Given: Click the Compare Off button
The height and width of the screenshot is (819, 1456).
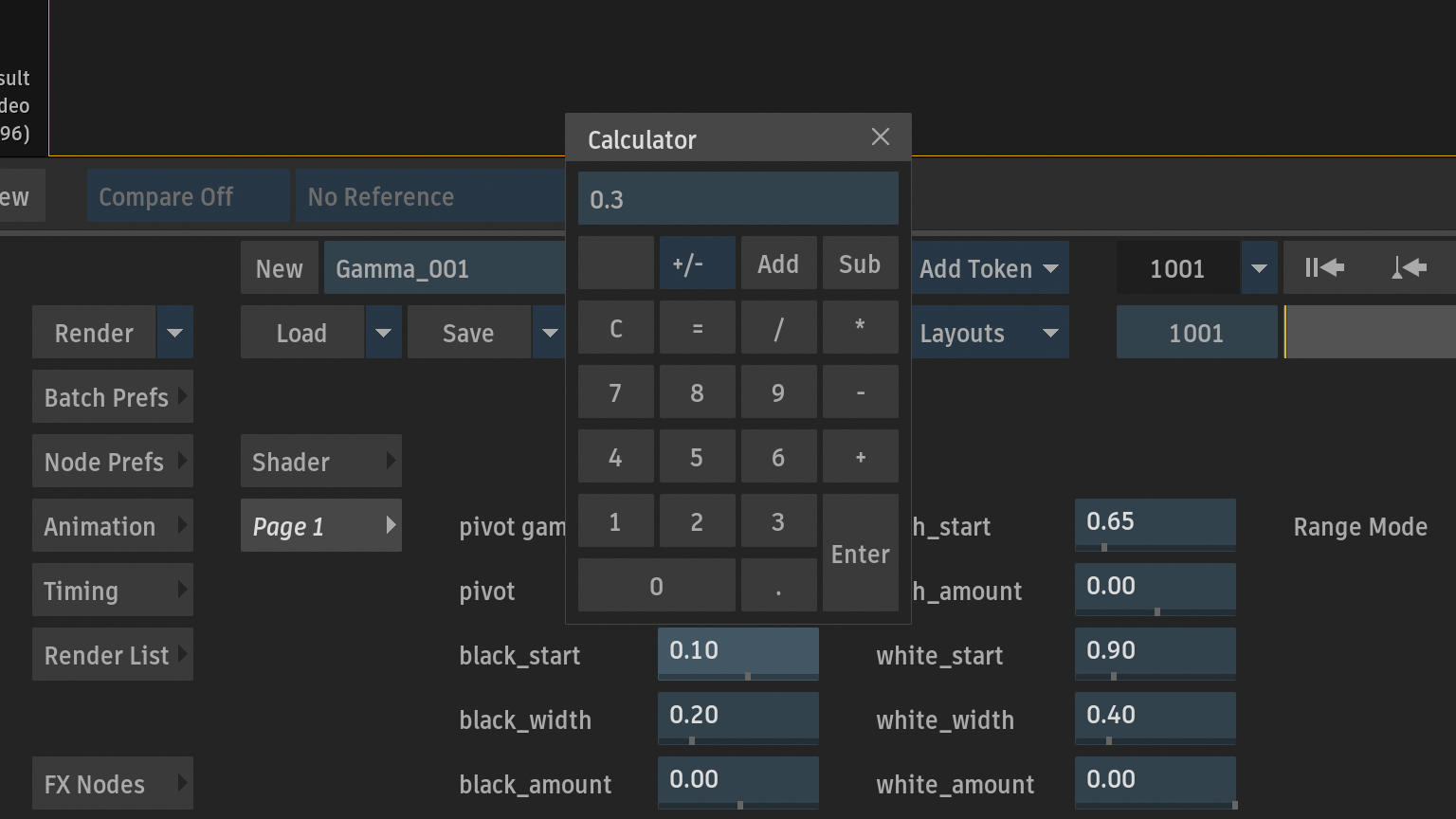Looking at the screenshot, I should (189, 196).
